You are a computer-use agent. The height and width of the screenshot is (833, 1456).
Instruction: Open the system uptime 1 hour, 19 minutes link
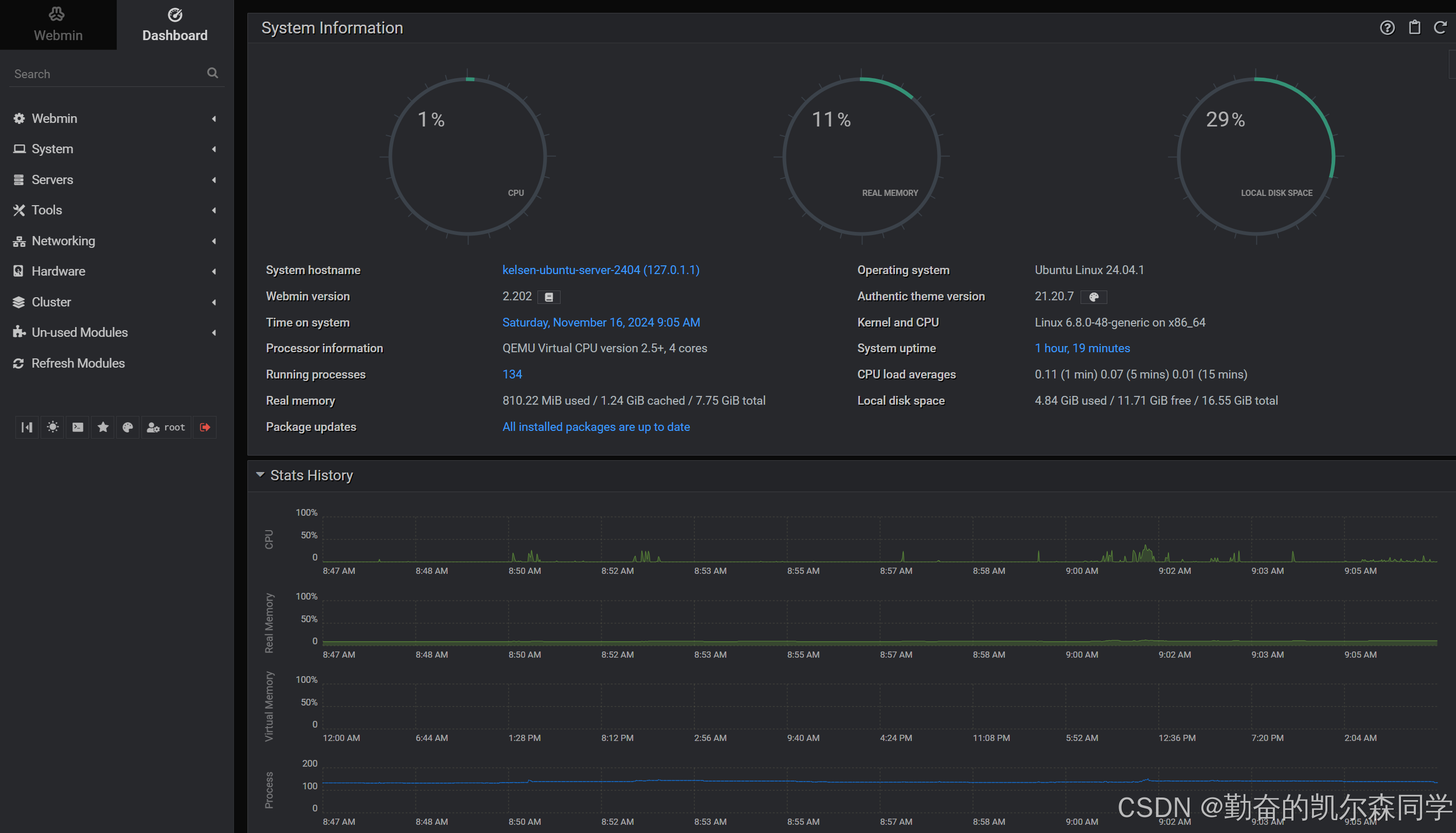[x=1083, y=348]
